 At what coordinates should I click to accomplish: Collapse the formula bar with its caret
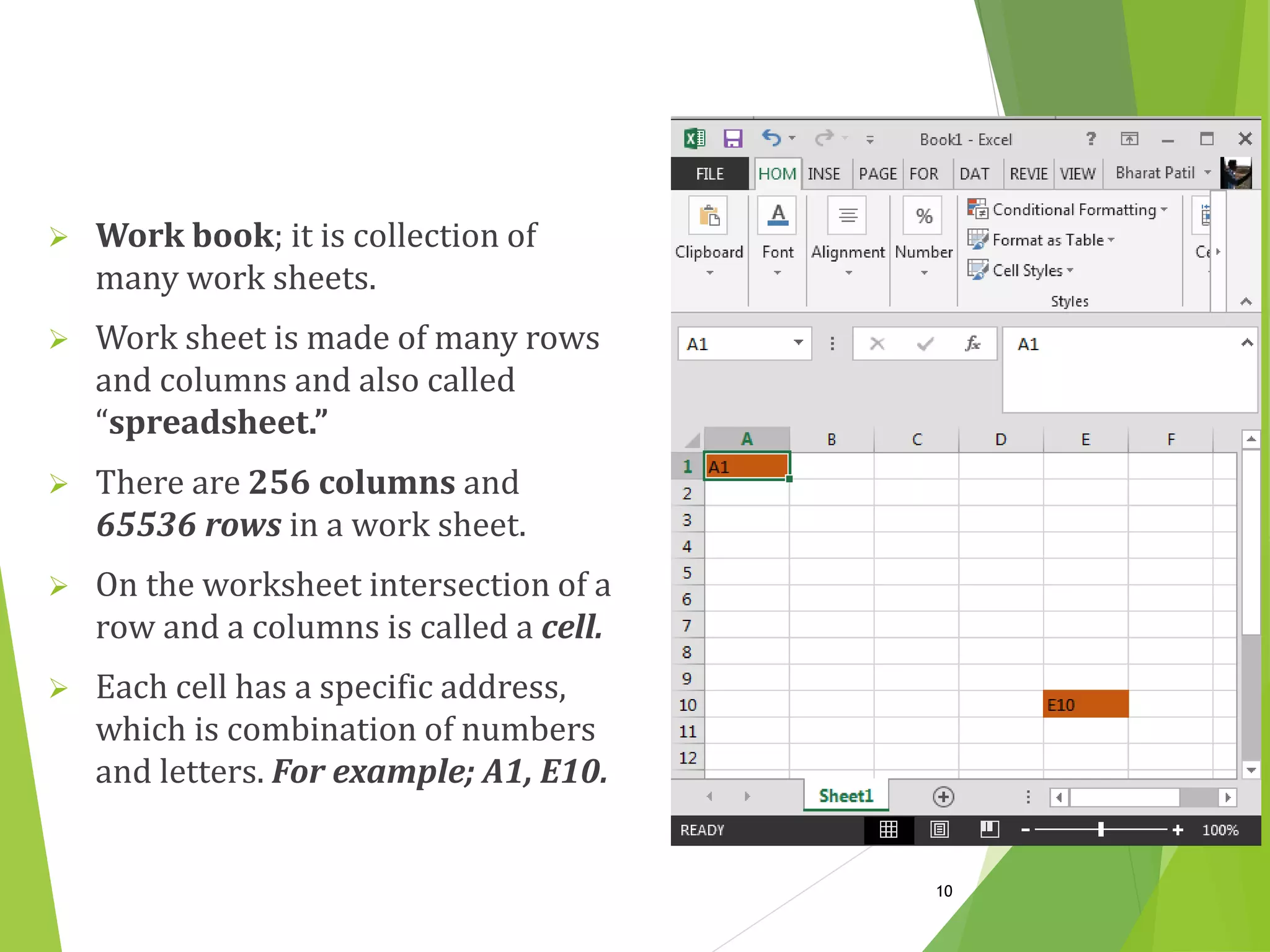pos(1246,343)
